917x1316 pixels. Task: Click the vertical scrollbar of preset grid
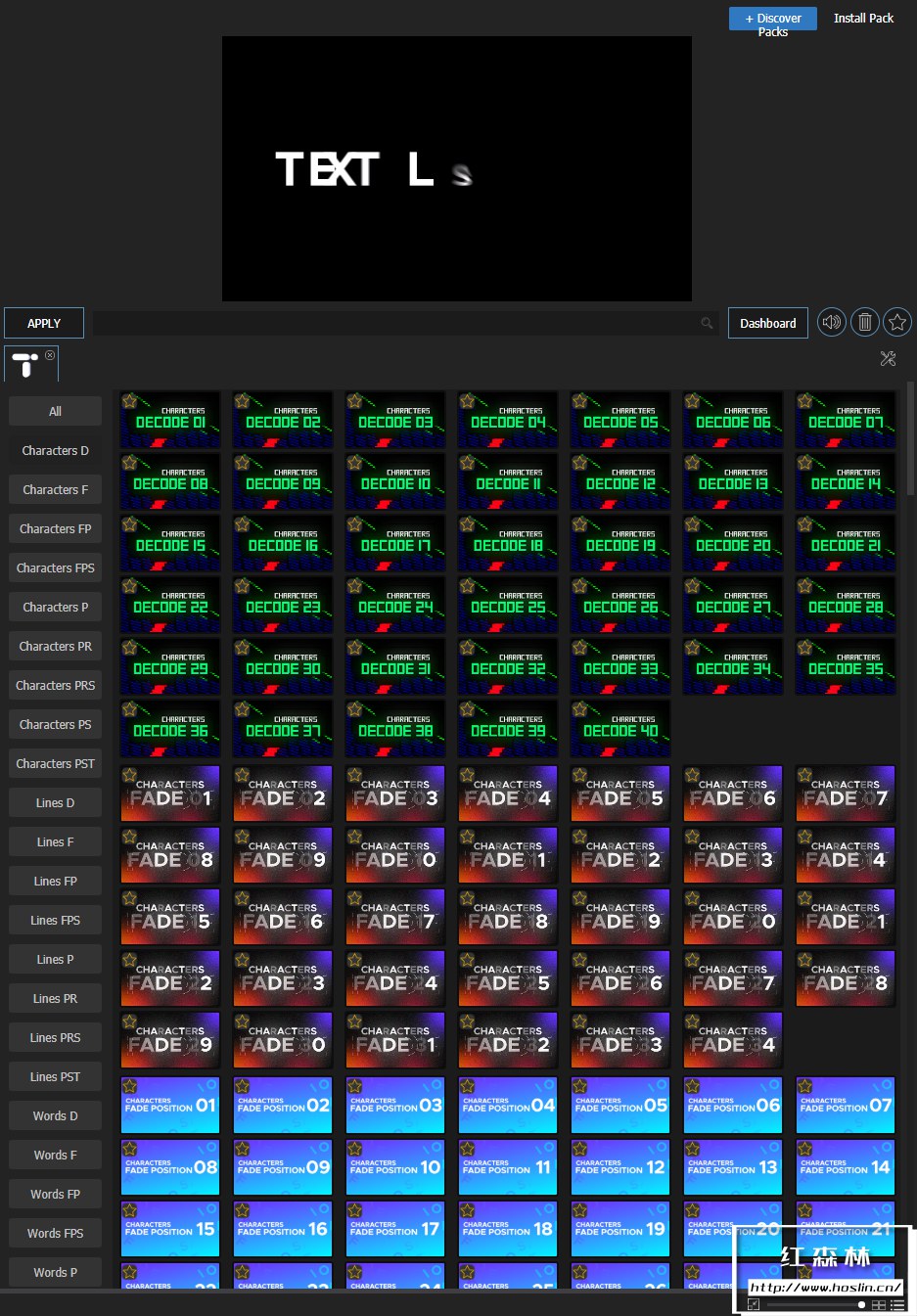(x=911, y=440)
